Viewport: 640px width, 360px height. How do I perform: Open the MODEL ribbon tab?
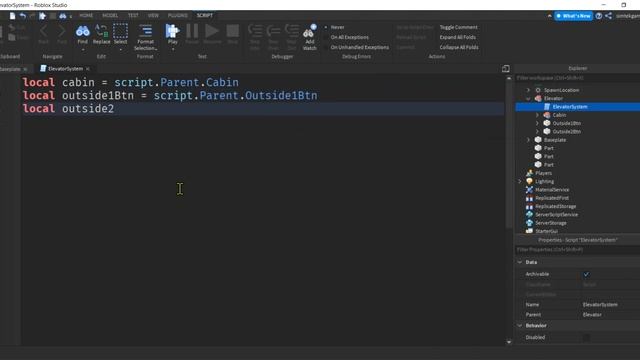click(110, 16)
